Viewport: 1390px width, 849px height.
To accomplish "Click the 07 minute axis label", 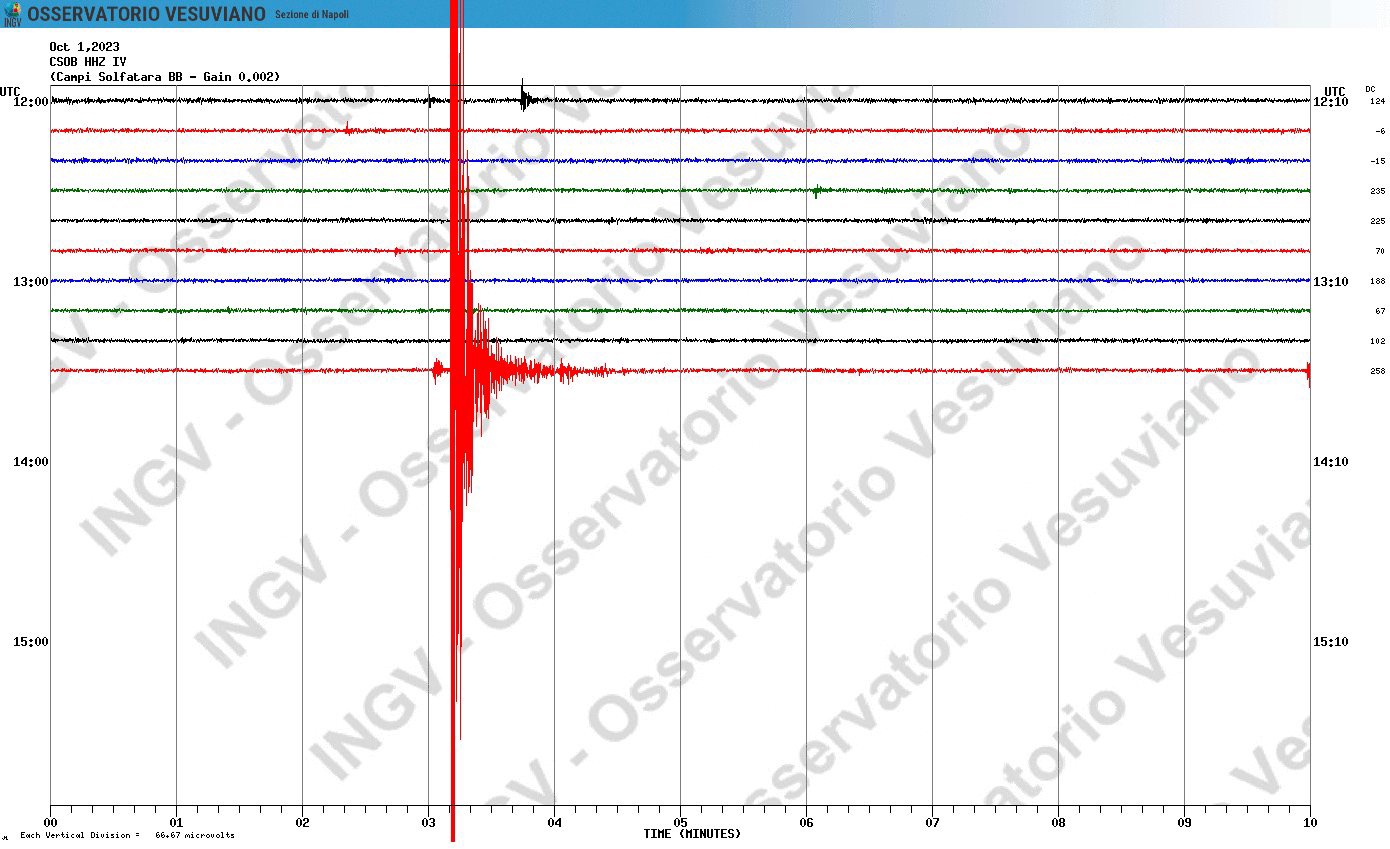I will tap(933, 823).
